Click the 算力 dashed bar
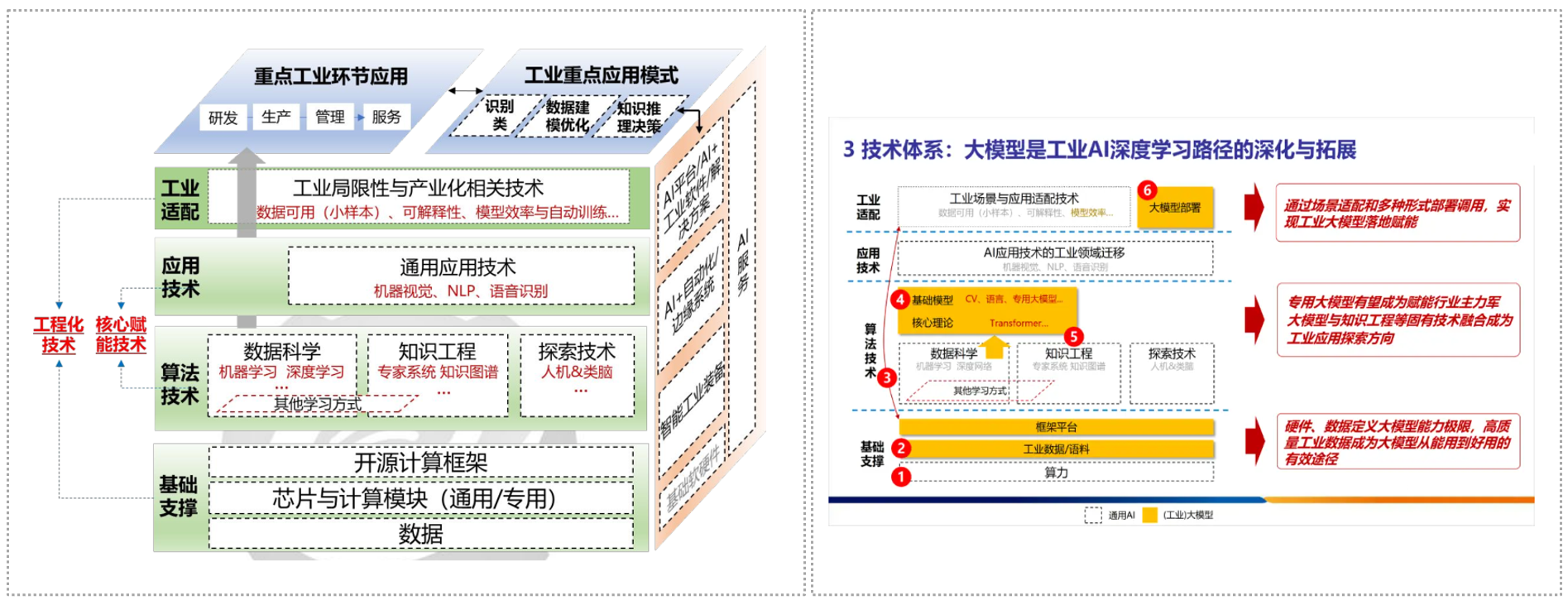Image resolution: width=1568 pixels, height=605 pixels. [1057, 473]
